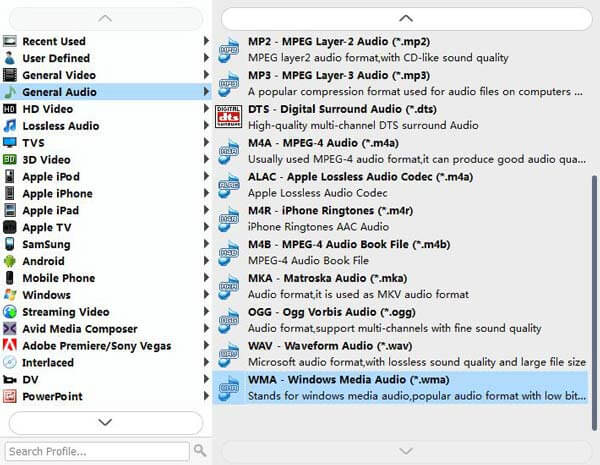Expand the Lossless Audio submenu arrow
The height and width of the screenshot is (465, 600).
click(206, 125)
